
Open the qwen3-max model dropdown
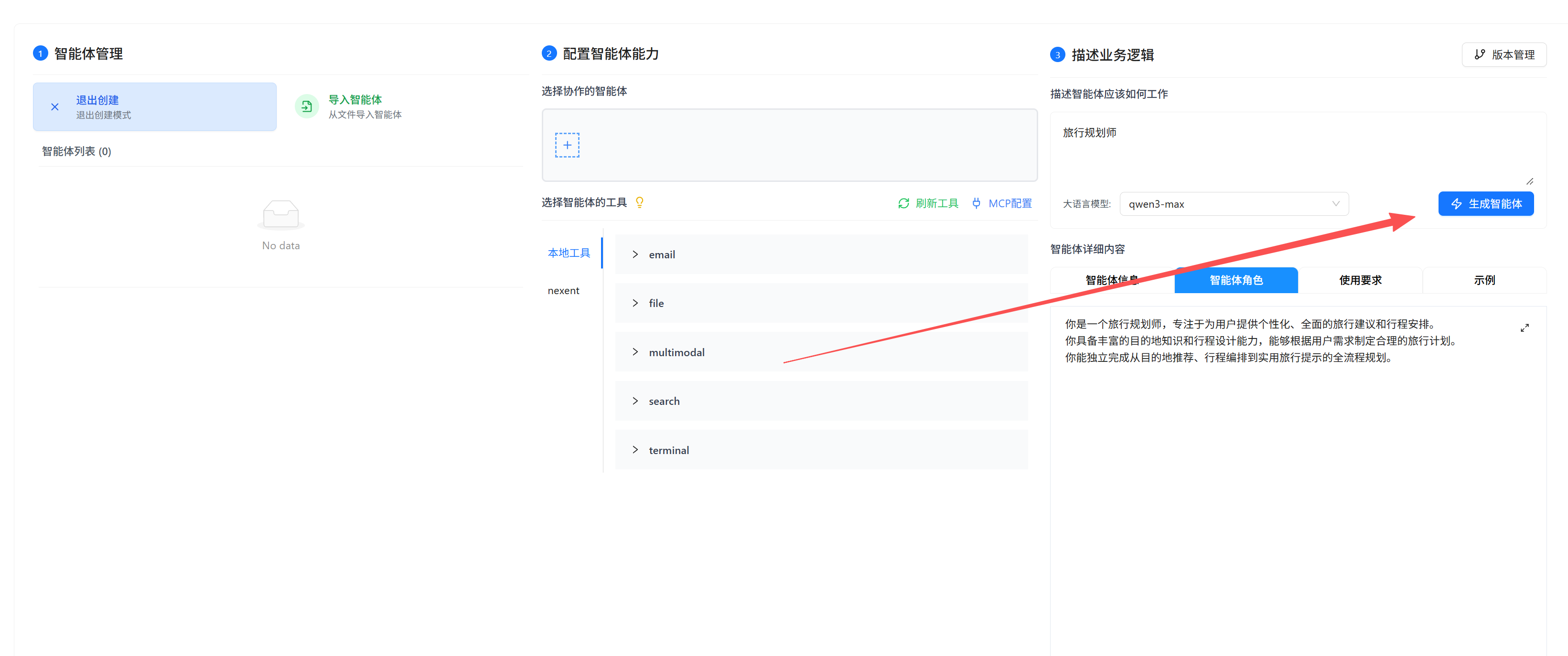pyautogui.click(x=1233, y=204)
